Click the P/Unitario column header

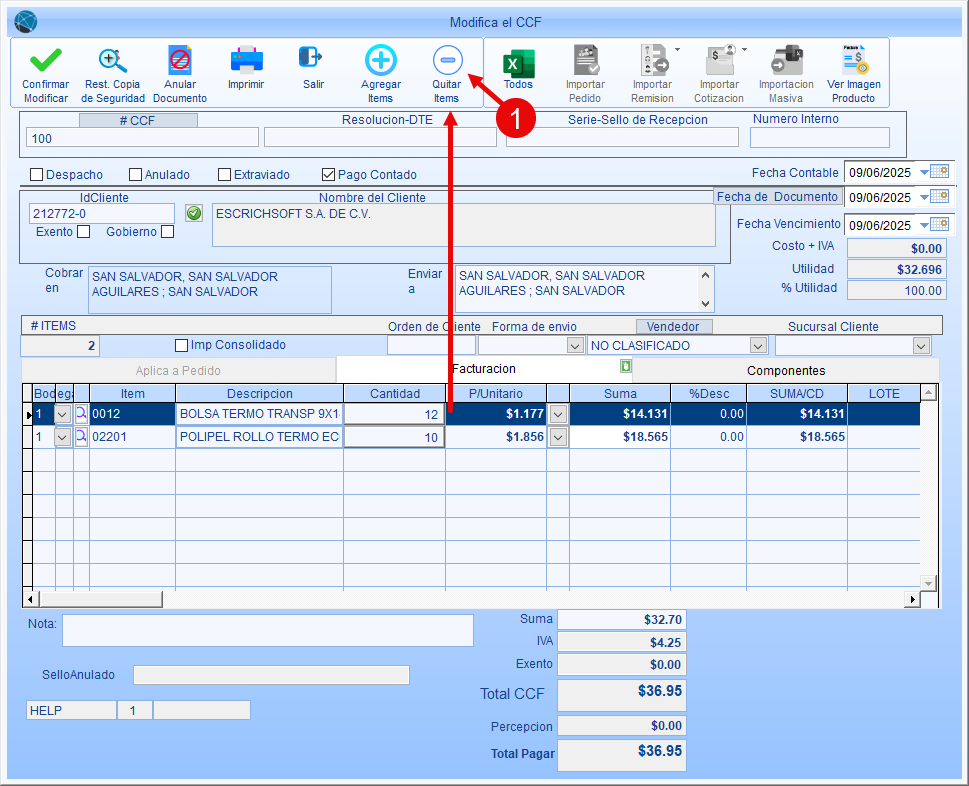(x=496, y=394)
